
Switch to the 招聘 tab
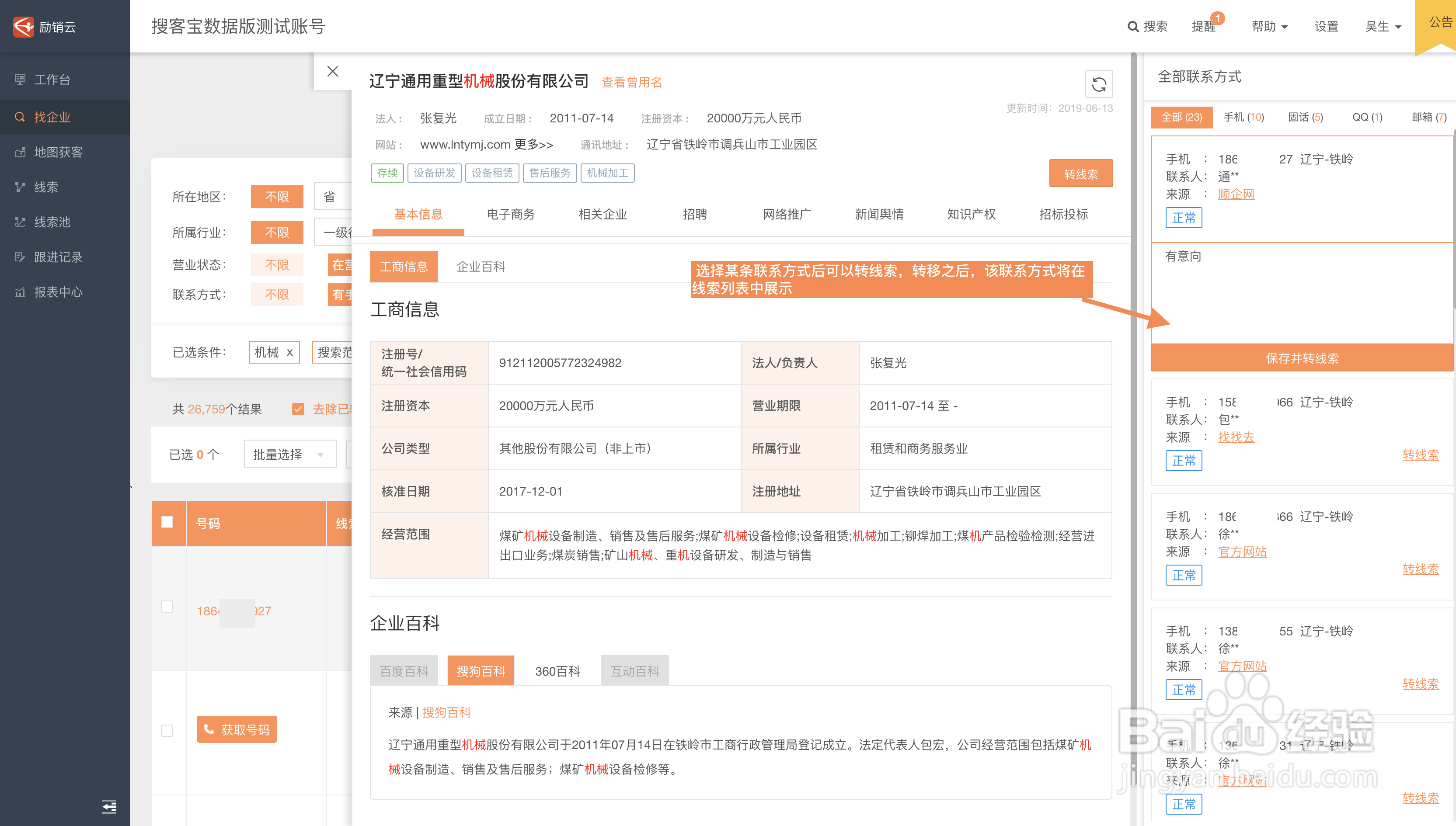(694, 215)
